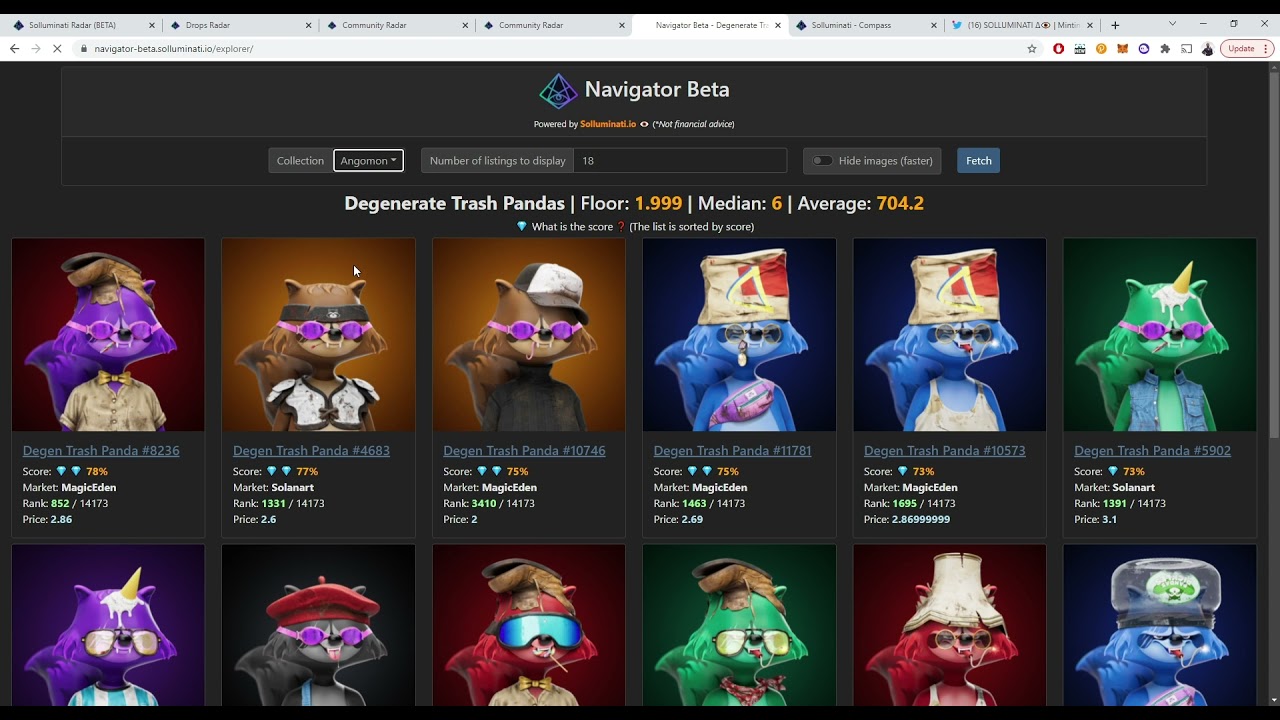Click the site info lock icon
Viewport: 1280px width, 720px height.
coord(84,48)
